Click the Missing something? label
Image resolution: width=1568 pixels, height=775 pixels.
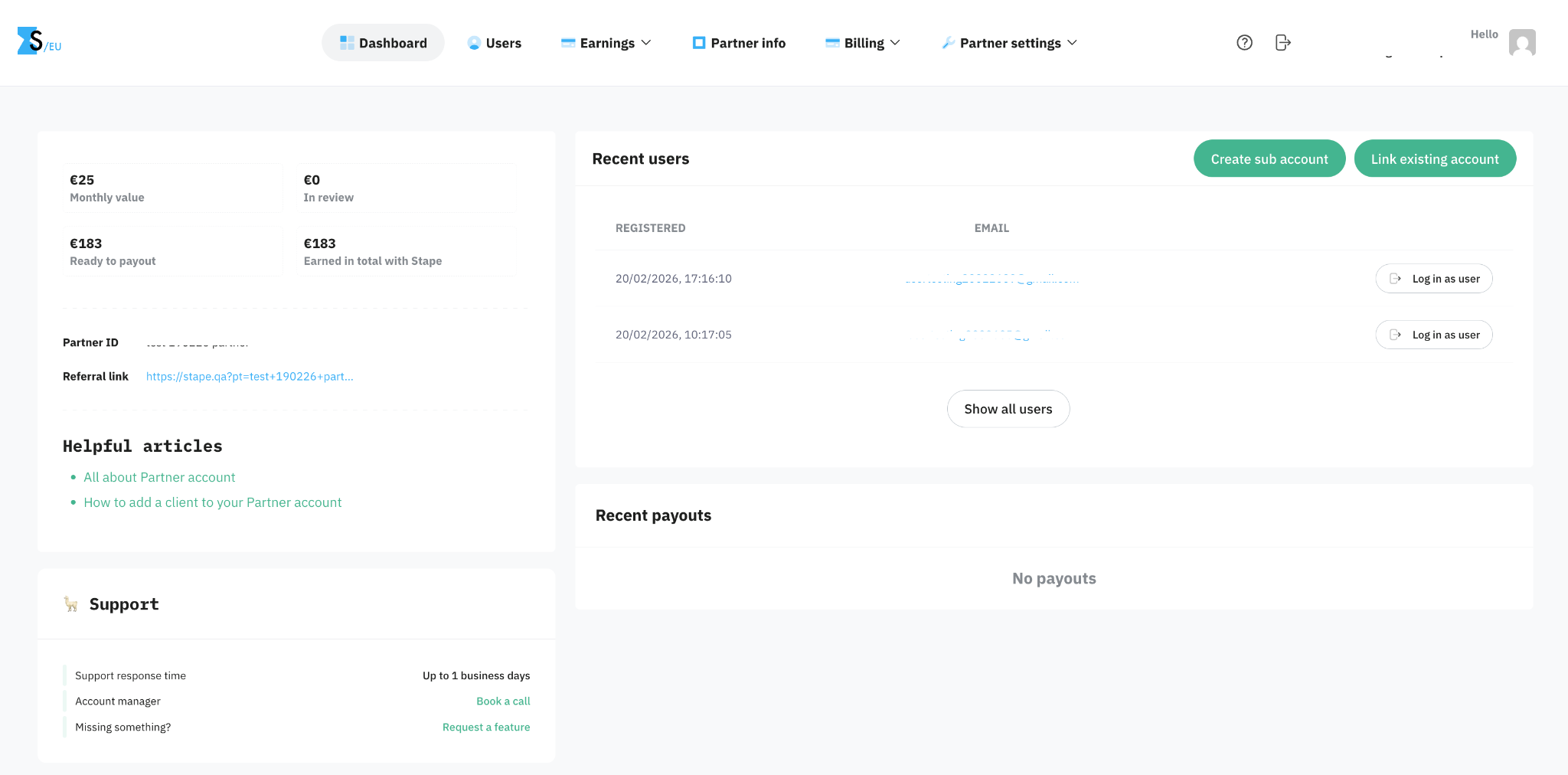[122, 727]
